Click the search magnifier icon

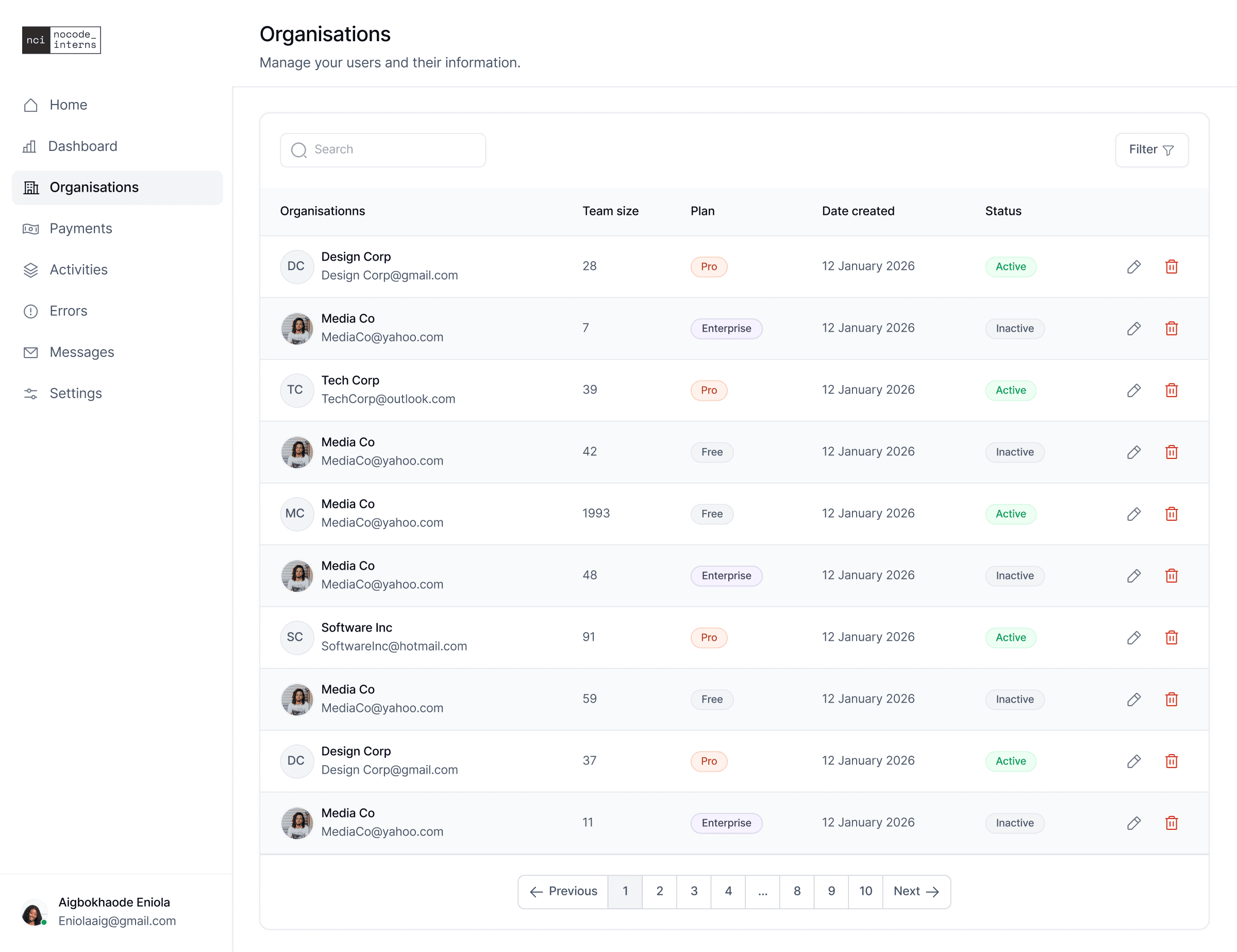[298, 150]
